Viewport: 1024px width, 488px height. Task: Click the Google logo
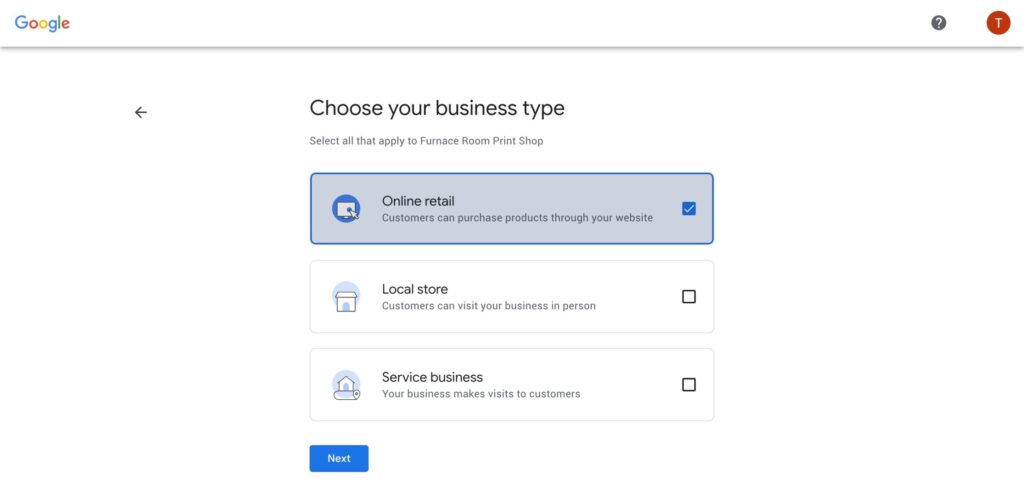pos(42,24)
